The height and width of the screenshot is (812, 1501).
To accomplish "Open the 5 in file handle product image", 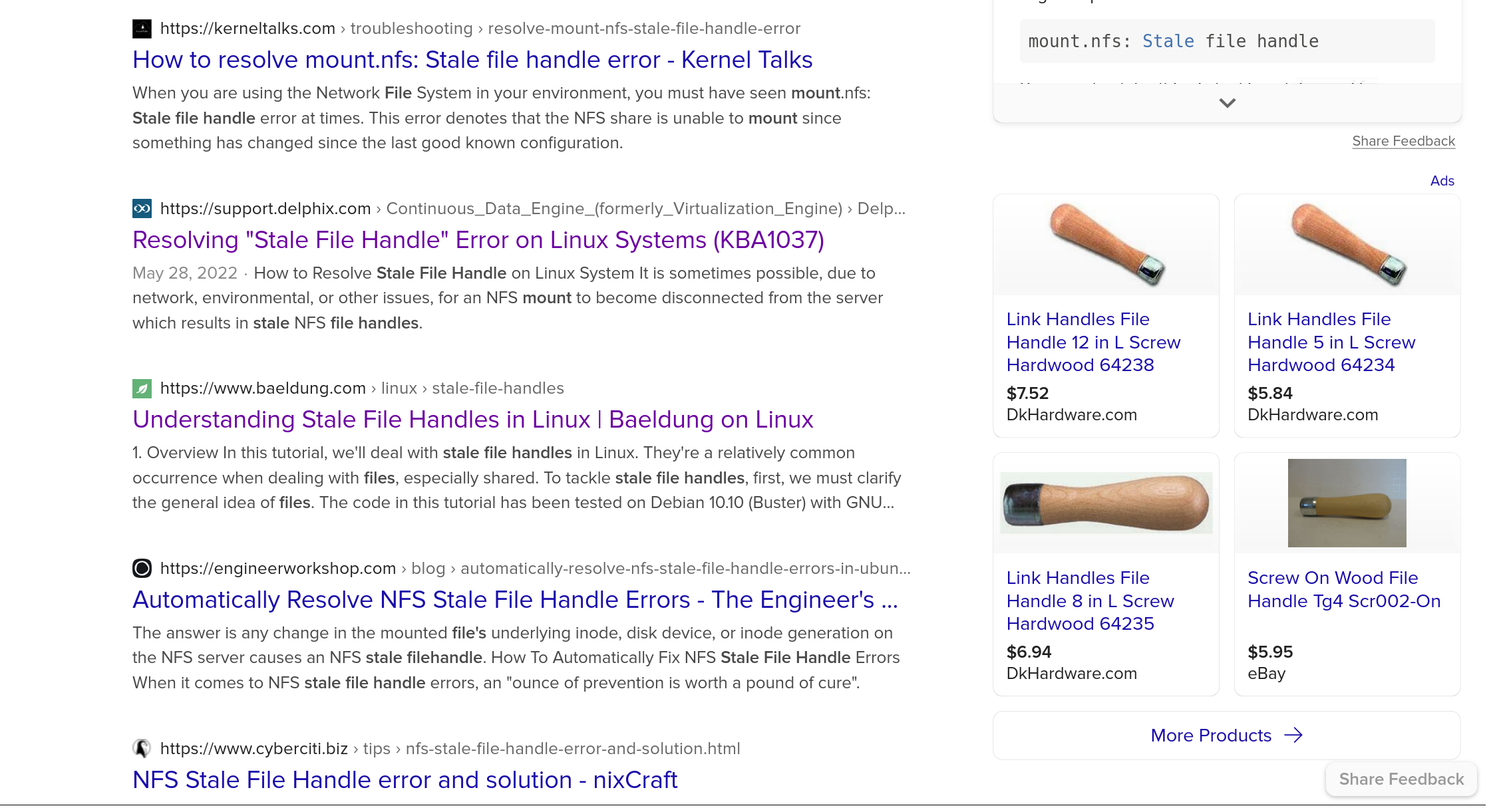I will click(1347, 245).
